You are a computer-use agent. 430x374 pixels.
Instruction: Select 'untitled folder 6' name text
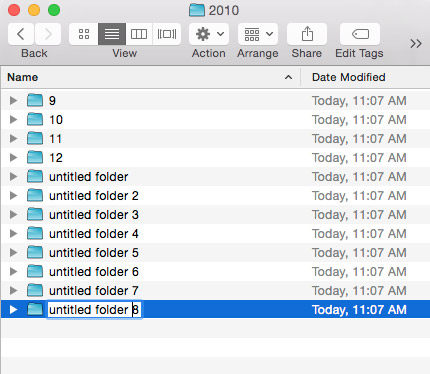[94, 272]
